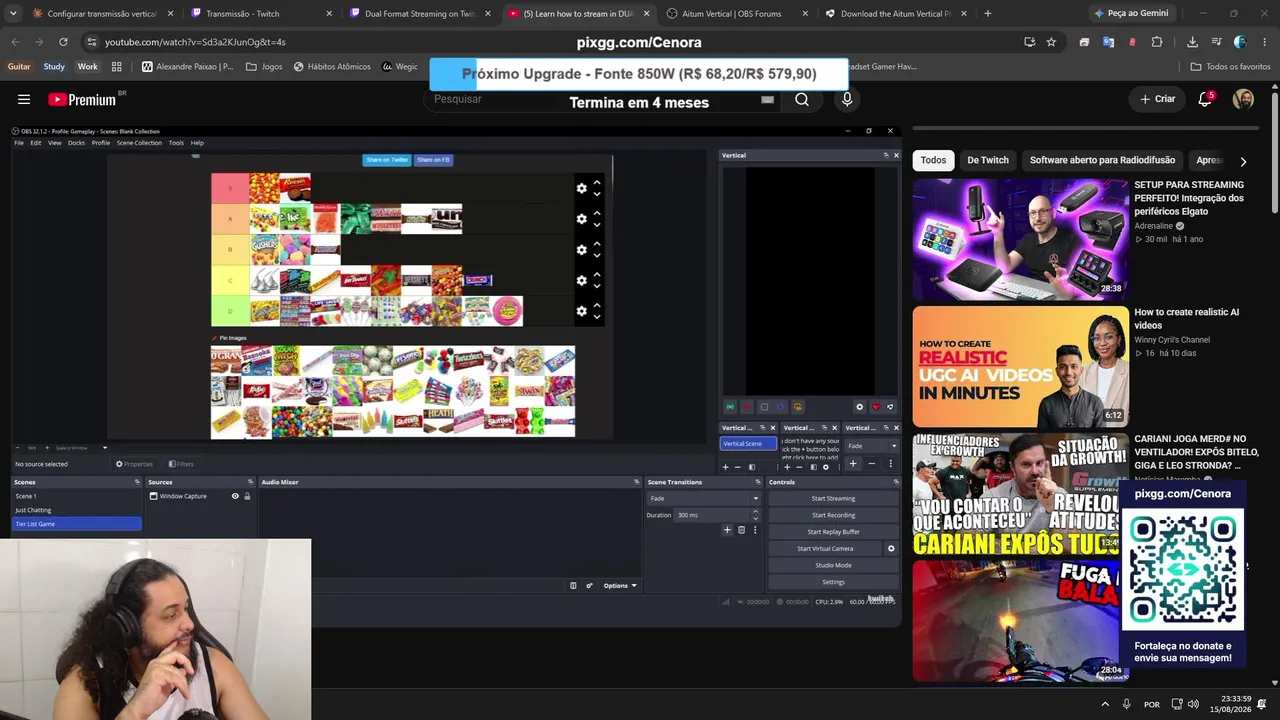Click the YouTube search magnifier button
This screenshot has height=720, width=1280.
(802, 99)
